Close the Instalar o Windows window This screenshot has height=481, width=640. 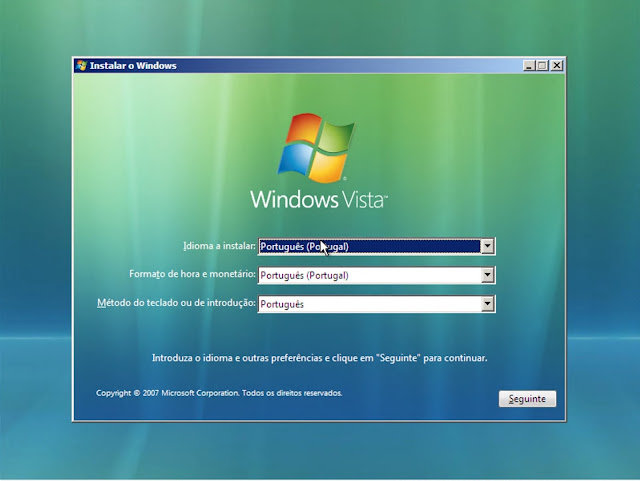coord(557,65)
